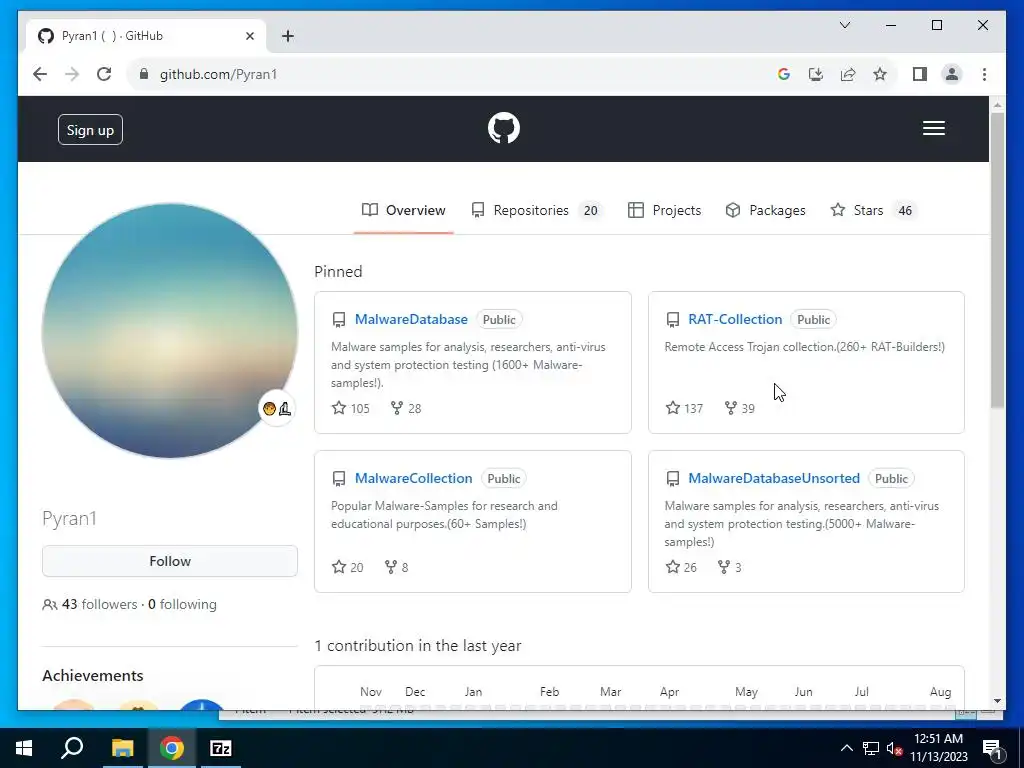Click the muted volume tray icon

point(894,748)
